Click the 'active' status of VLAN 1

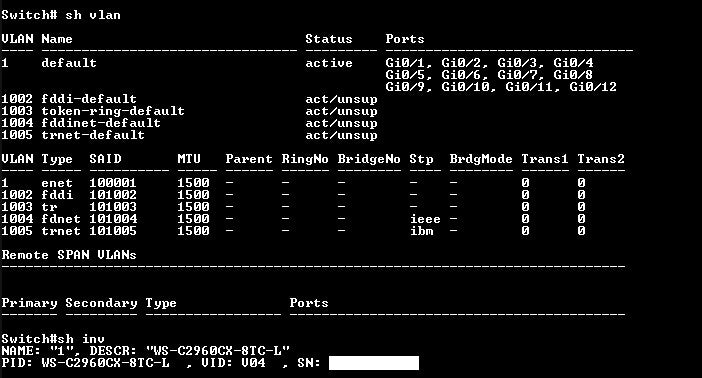pyautogui.click(x=329, y=63)
